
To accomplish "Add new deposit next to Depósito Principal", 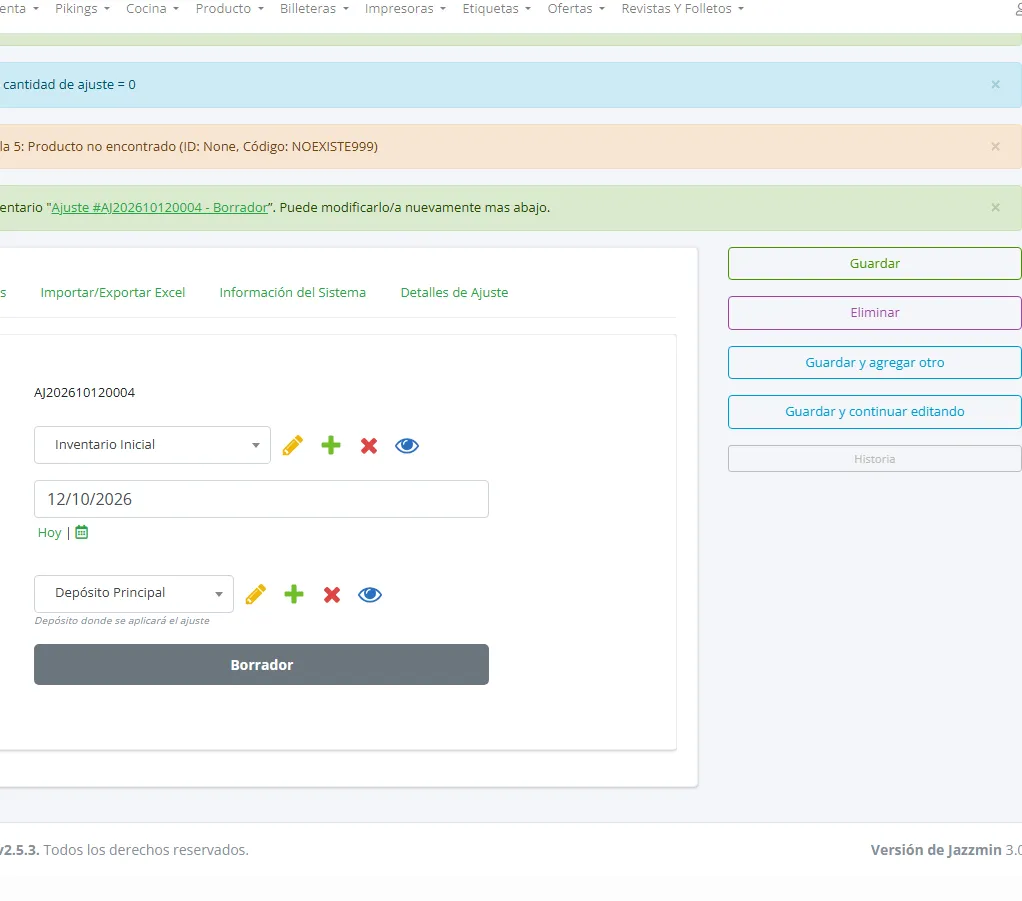I will (294, 594).
